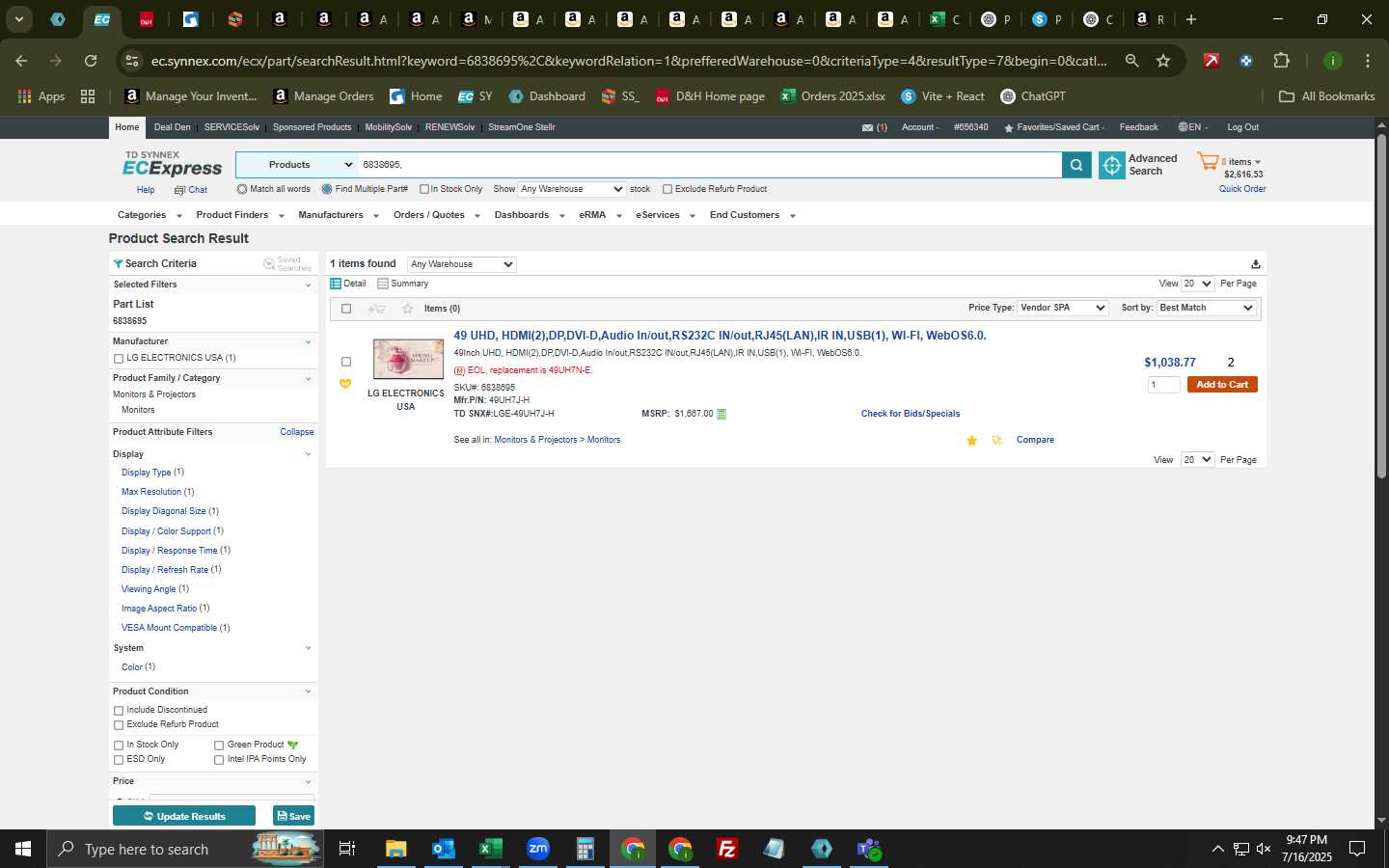1389x868 pixels.
Task: Open Price Type Vendor SPA dropdown
Action: pyautogui.click(x=1063, y=308)
